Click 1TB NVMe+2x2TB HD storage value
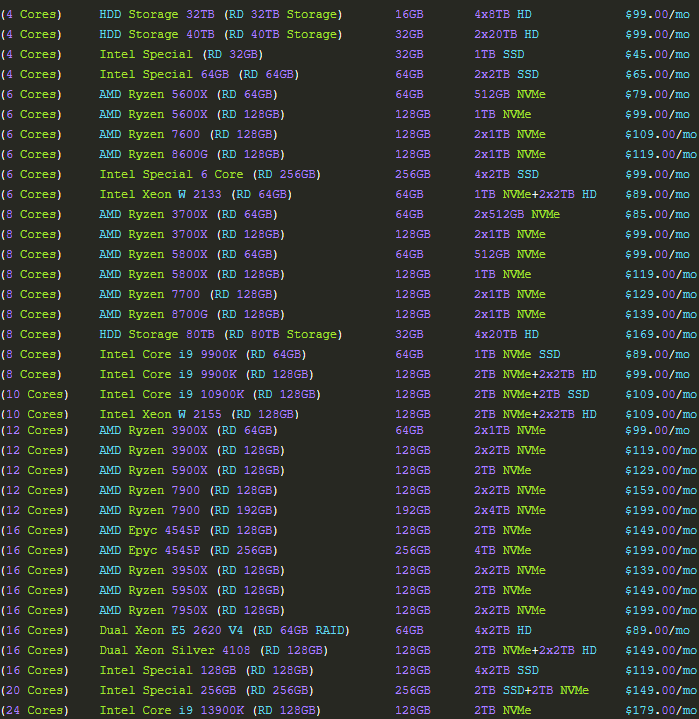Screen dimensions: 699x719 tap(536, 195)
